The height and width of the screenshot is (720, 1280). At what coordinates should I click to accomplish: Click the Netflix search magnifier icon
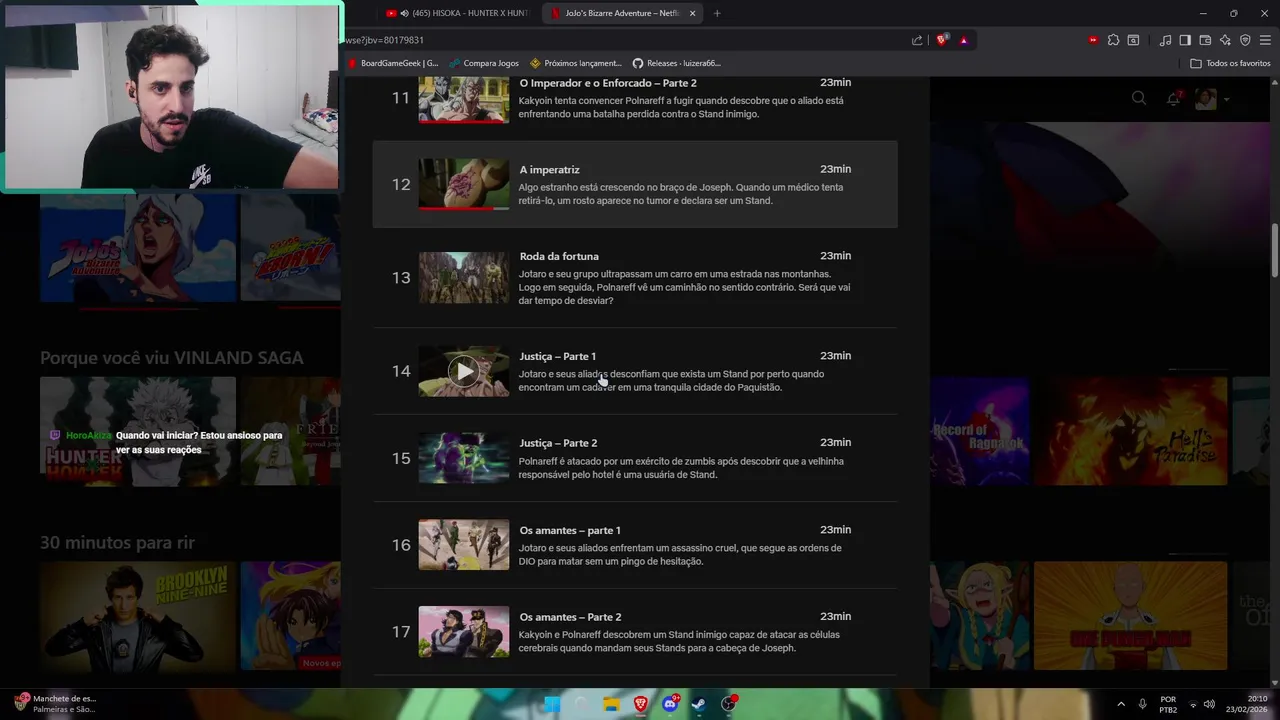(x=1139, y=98)
